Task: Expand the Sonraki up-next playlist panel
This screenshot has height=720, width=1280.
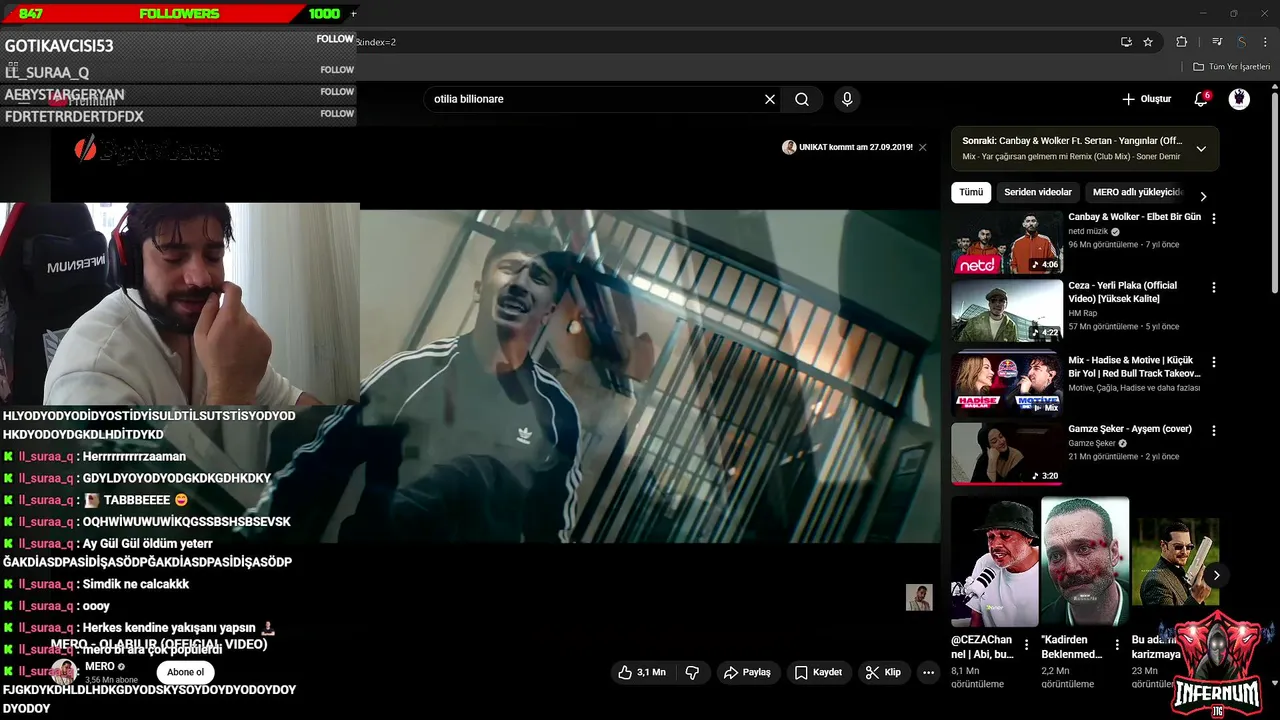Action: coord(1201,149)
